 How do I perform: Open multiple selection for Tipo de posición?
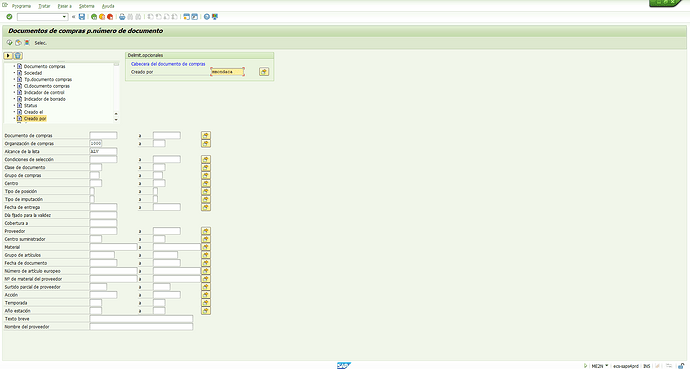pos(206,191)
